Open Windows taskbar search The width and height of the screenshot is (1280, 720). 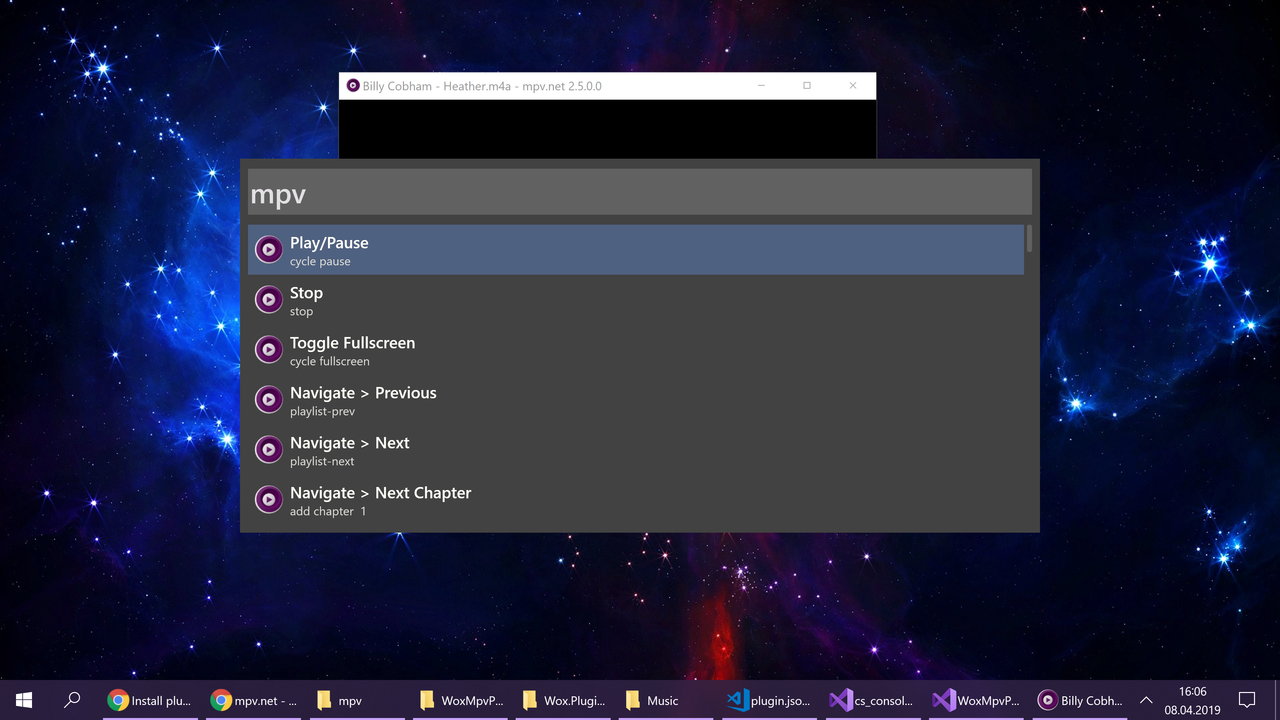pos(72,700)
